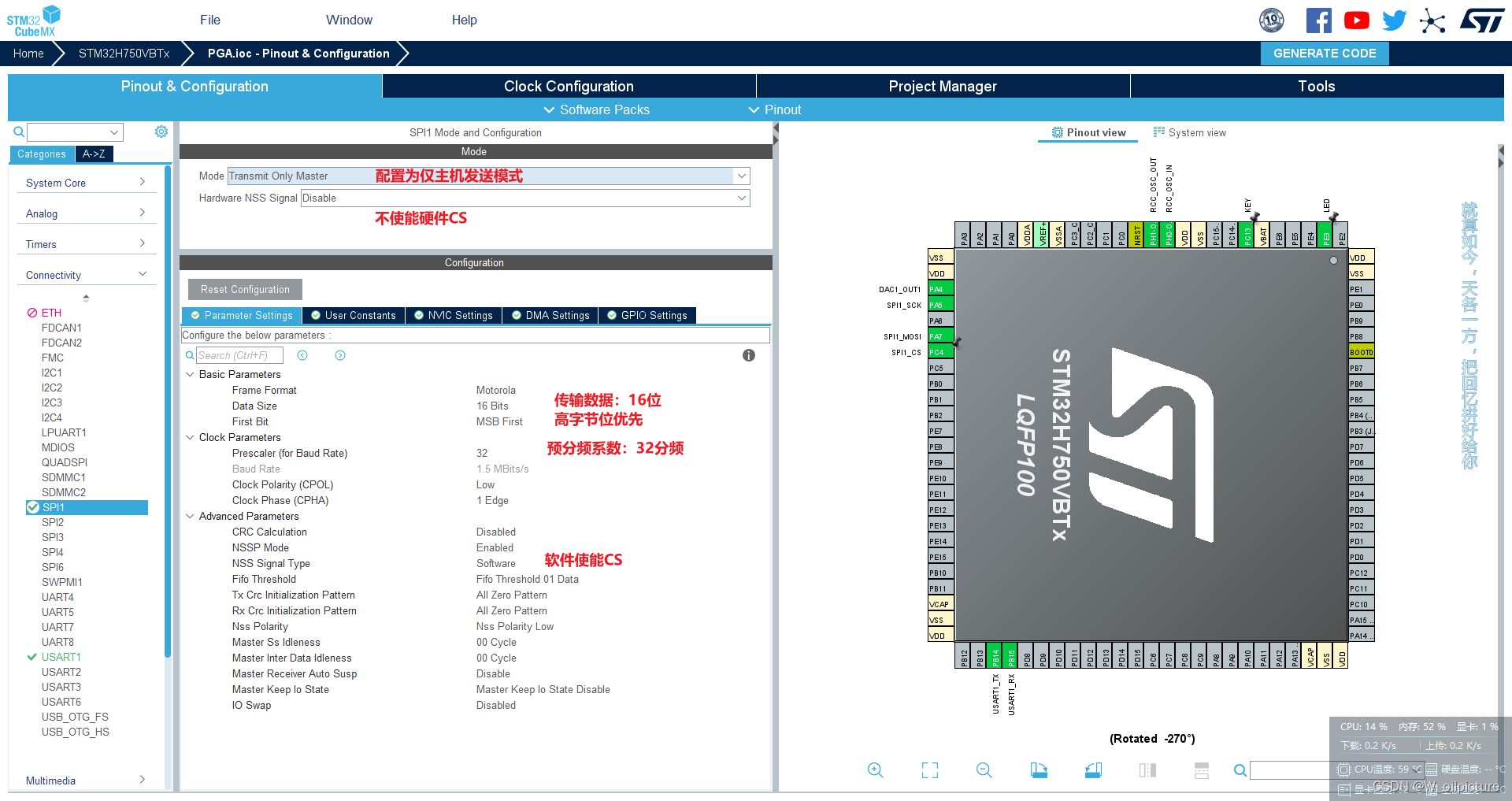Select I2C1 in the peripheral list
1512x801 pixels.
(52, 373)
